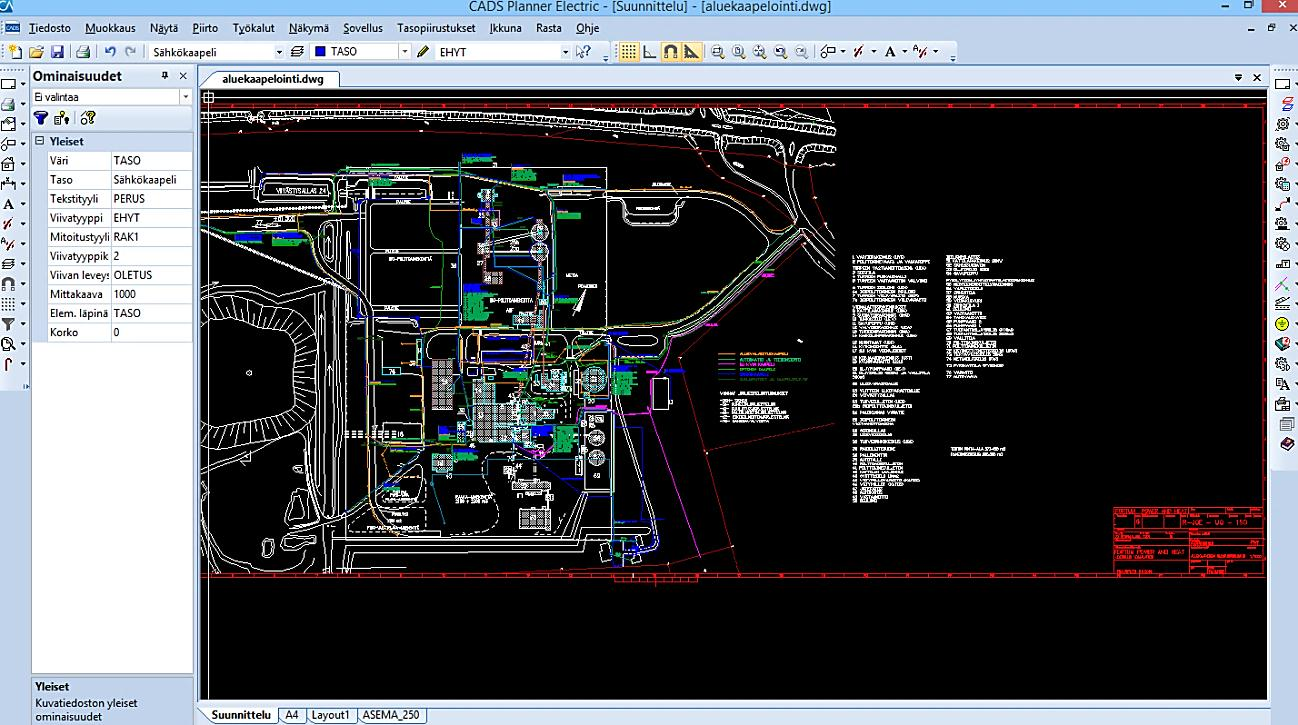Click the red book icon in right toolbar
1298x725 pixels.
(1286, 444)
